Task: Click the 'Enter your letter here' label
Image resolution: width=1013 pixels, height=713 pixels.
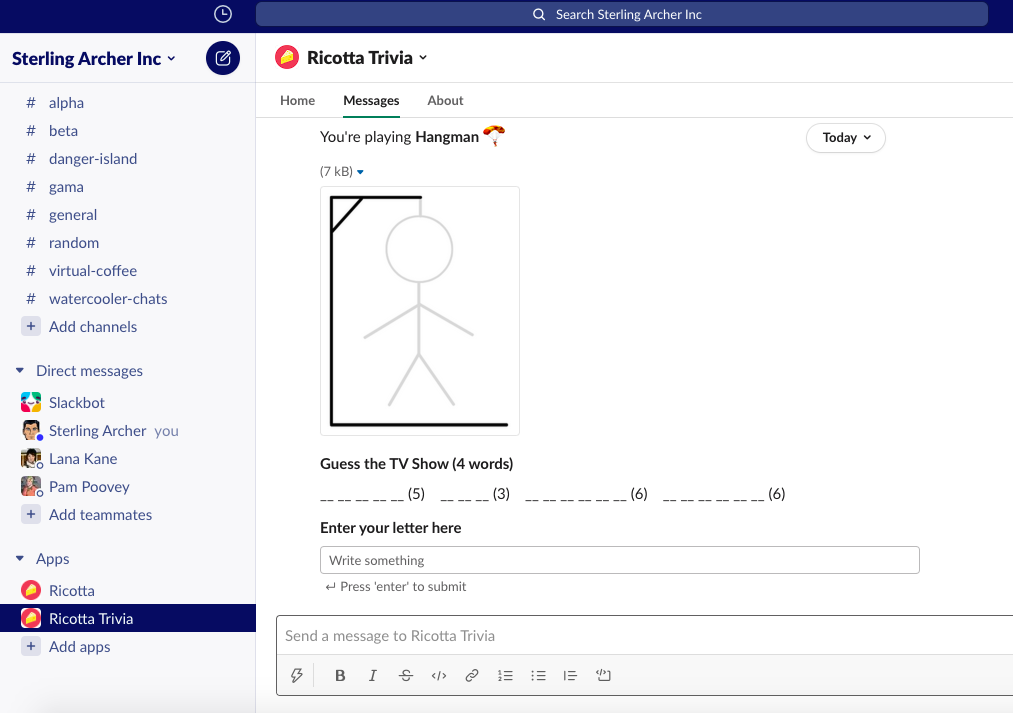Action: pos(391,528)
